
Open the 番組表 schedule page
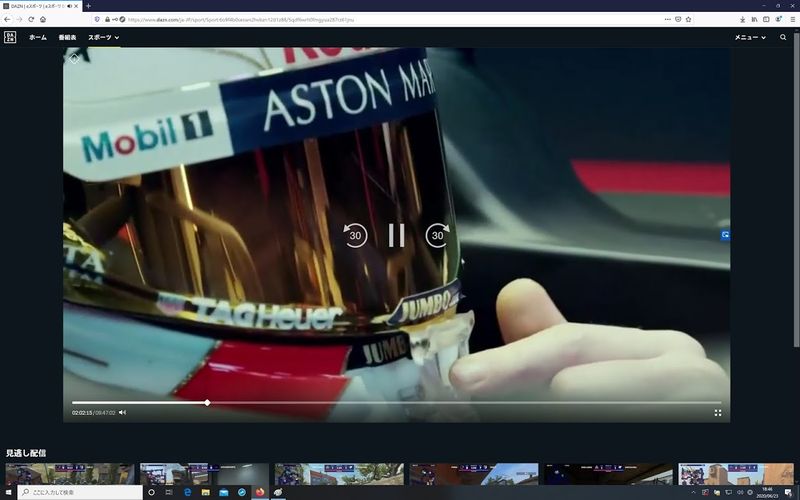[x=67, y=37]
